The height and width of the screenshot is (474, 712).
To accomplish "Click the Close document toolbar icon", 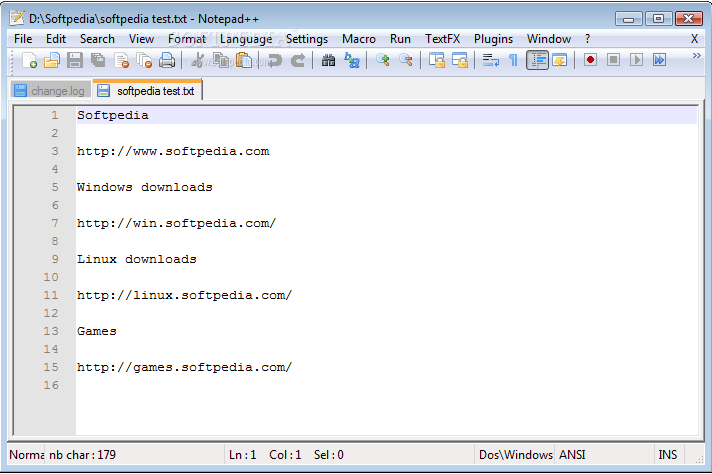I will pos(121,60).
